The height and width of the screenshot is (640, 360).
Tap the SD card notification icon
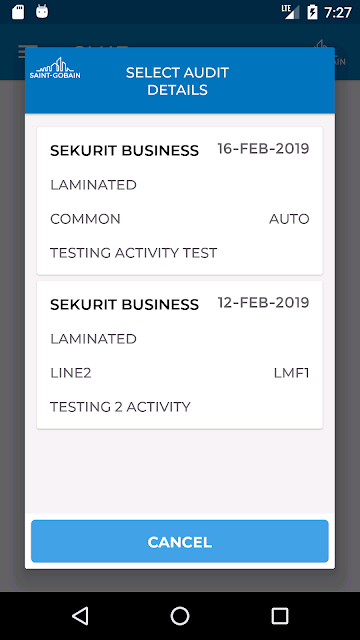[x=18, y=12]
